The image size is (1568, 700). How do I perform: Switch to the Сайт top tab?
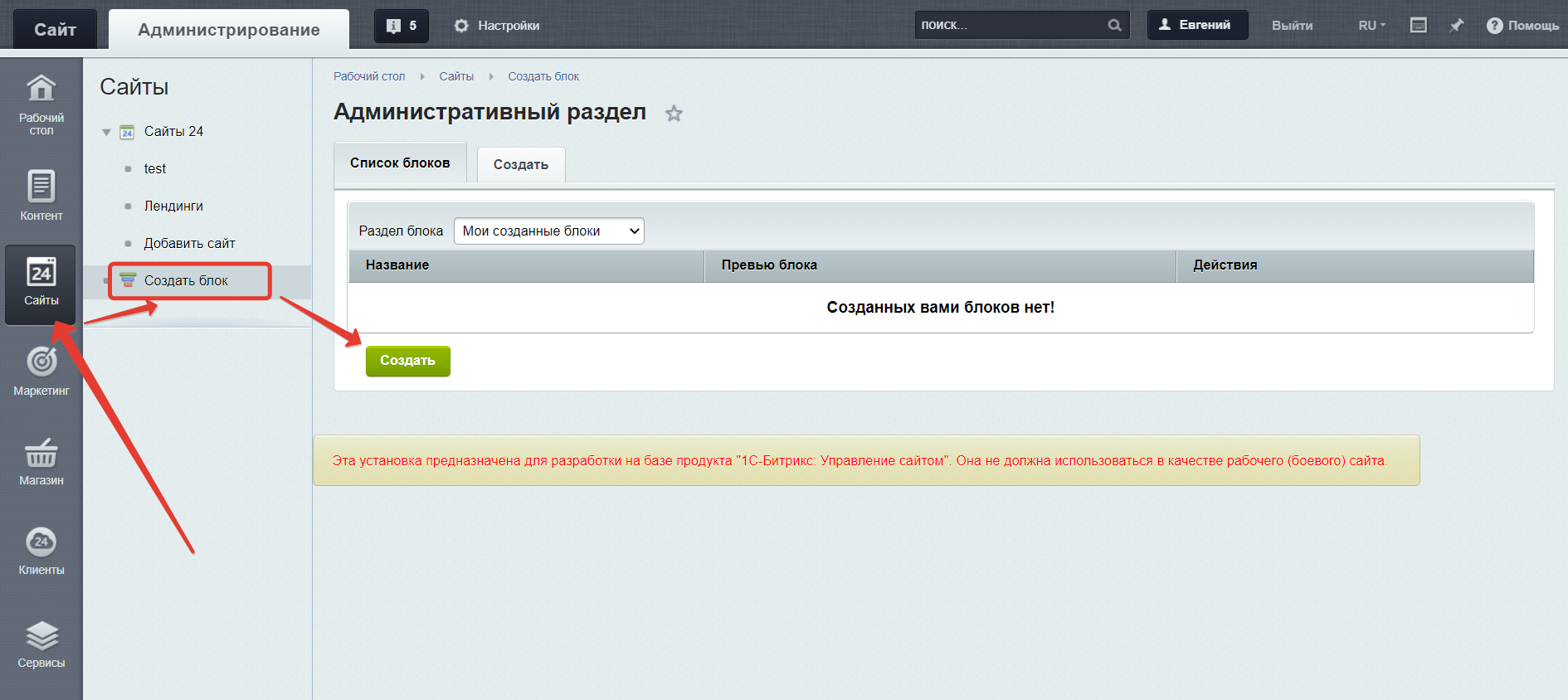pos(55,29)
